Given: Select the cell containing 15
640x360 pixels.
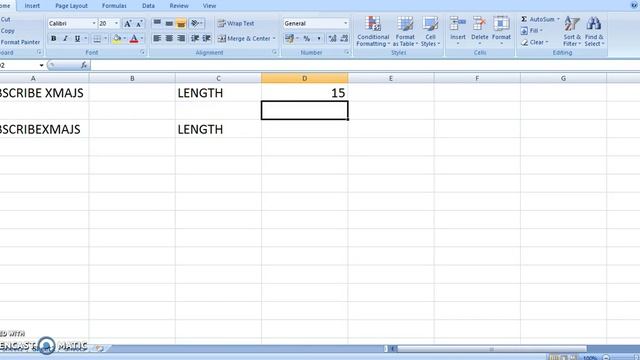Looking at the screenshot, I should [x=304, y=93].
